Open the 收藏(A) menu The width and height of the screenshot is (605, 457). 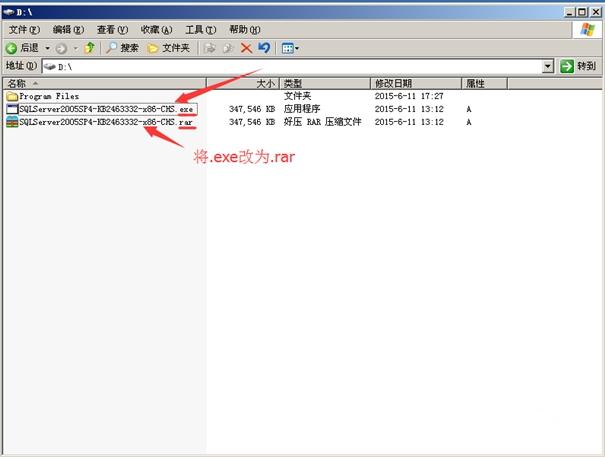click(x=156, y=30)
